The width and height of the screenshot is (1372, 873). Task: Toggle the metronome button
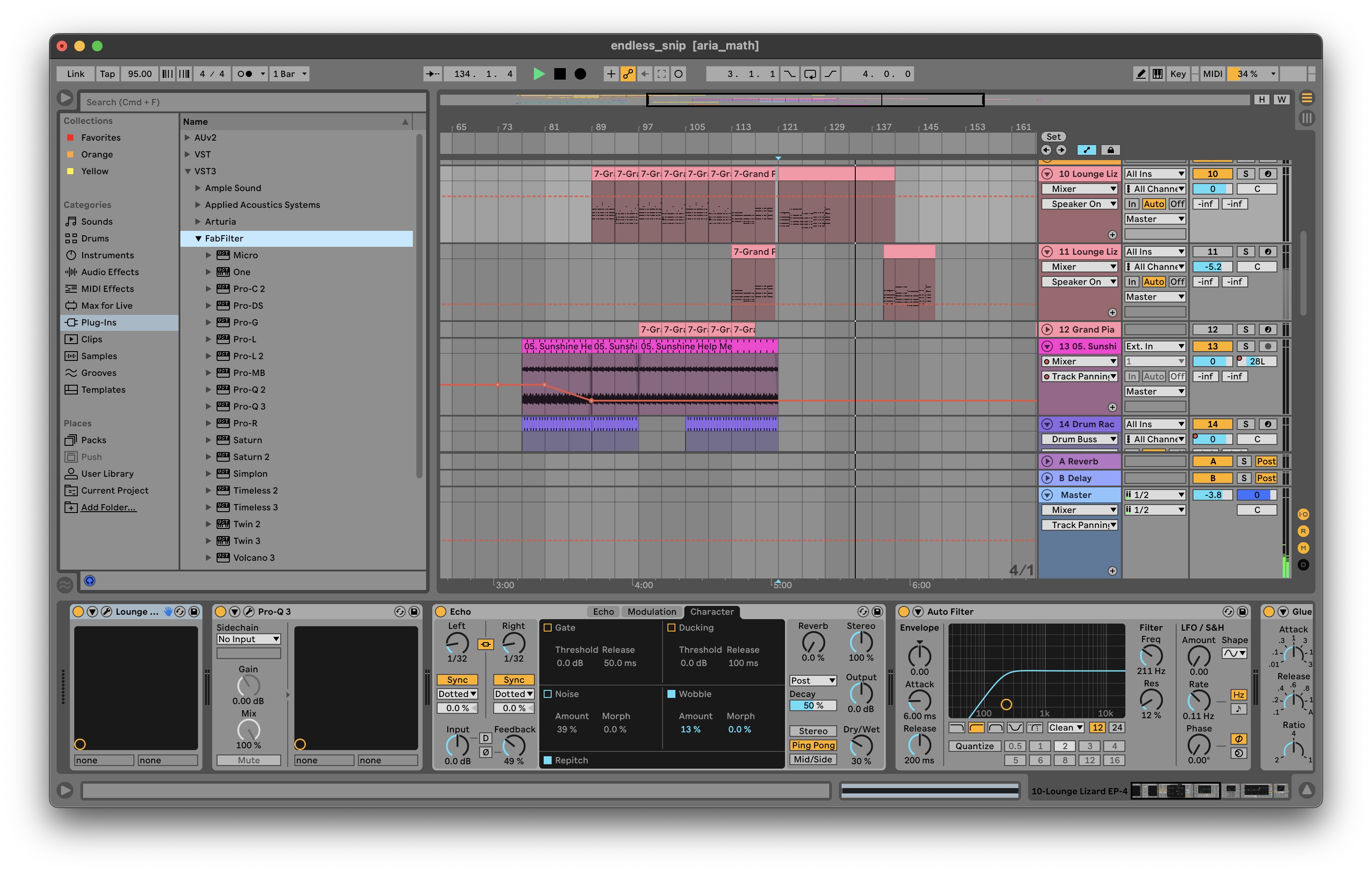click(245, 73)
